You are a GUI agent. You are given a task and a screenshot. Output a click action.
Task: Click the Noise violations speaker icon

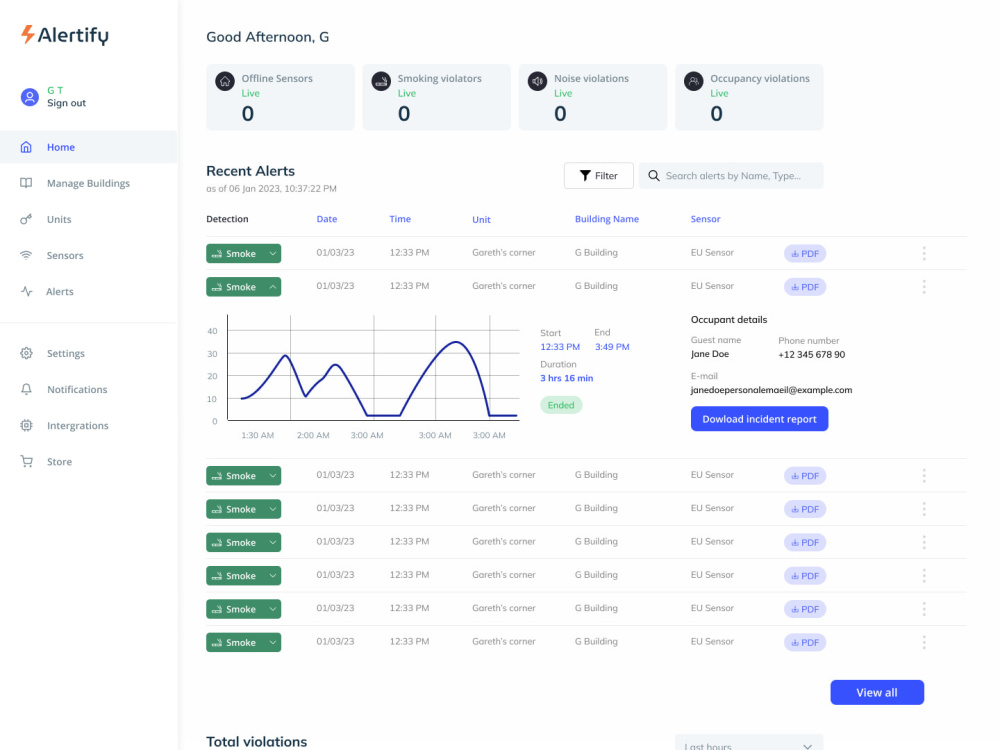[x=537, y=82]
